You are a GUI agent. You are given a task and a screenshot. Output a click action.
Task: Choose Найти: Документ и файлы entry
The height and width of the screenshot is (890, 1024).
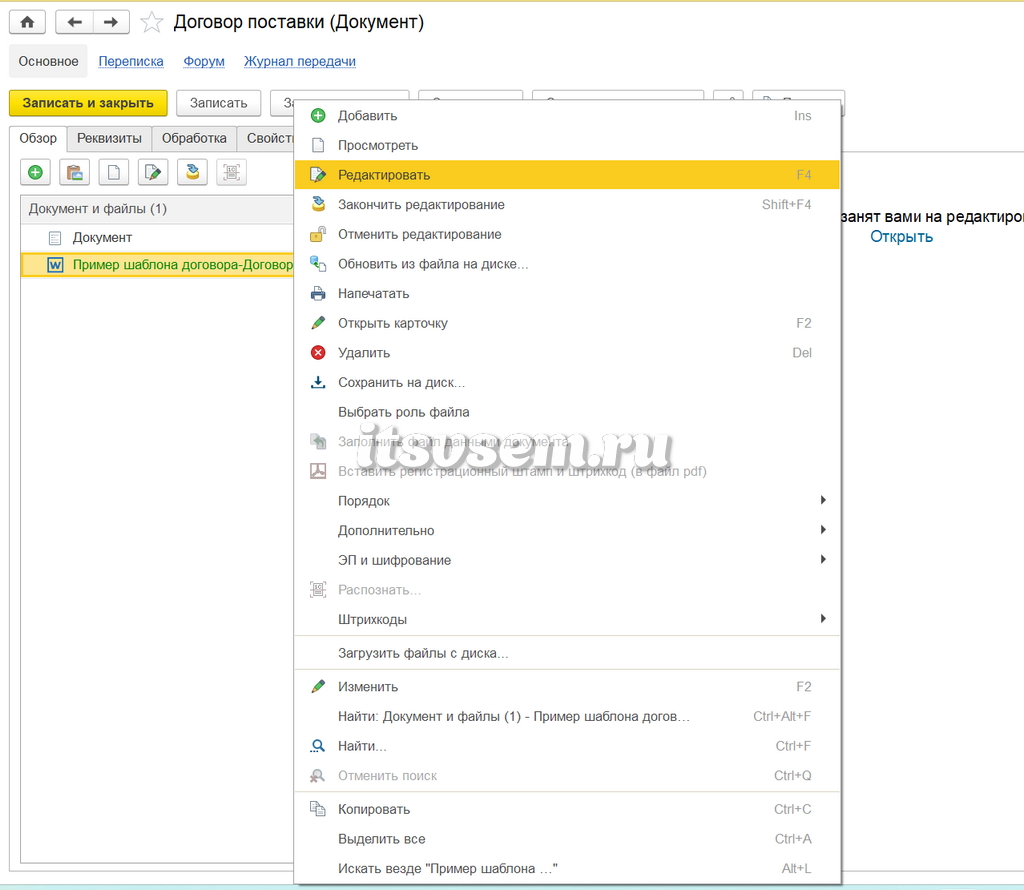(567, 716)
